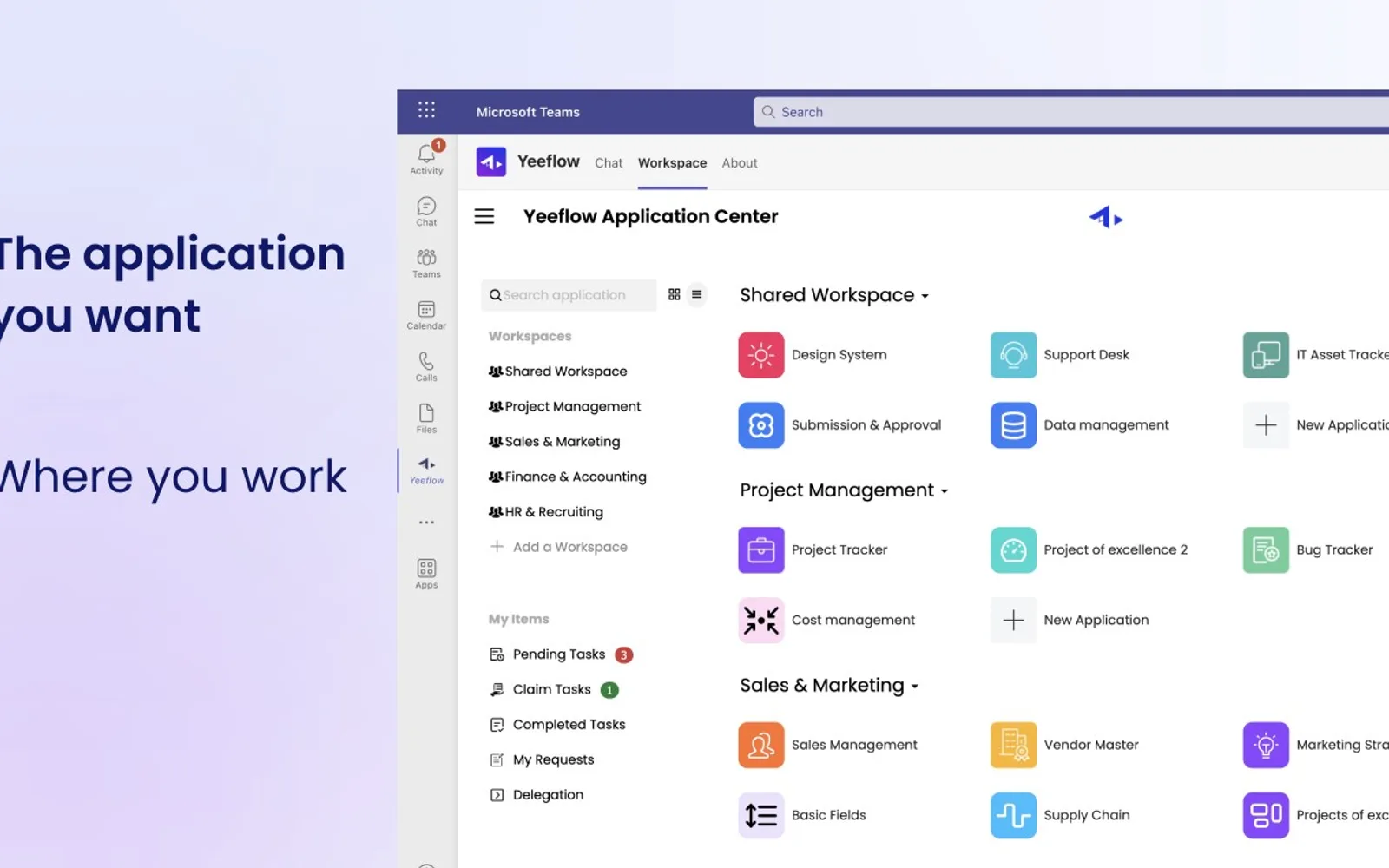This screenshot has width=1389, height=868.
Task: Launch the Submission & Approval app
Action: [839, 425]
